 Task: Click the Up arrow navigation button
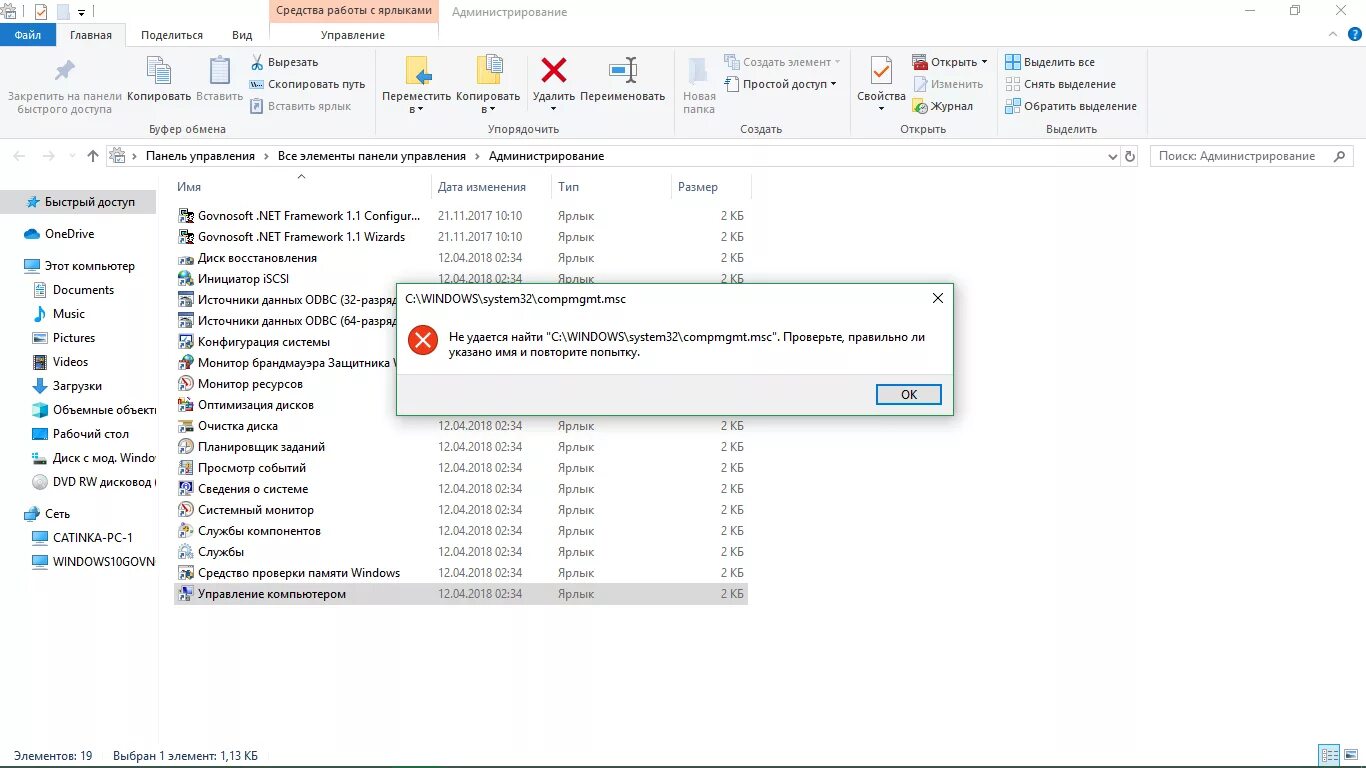click(93, 156)
